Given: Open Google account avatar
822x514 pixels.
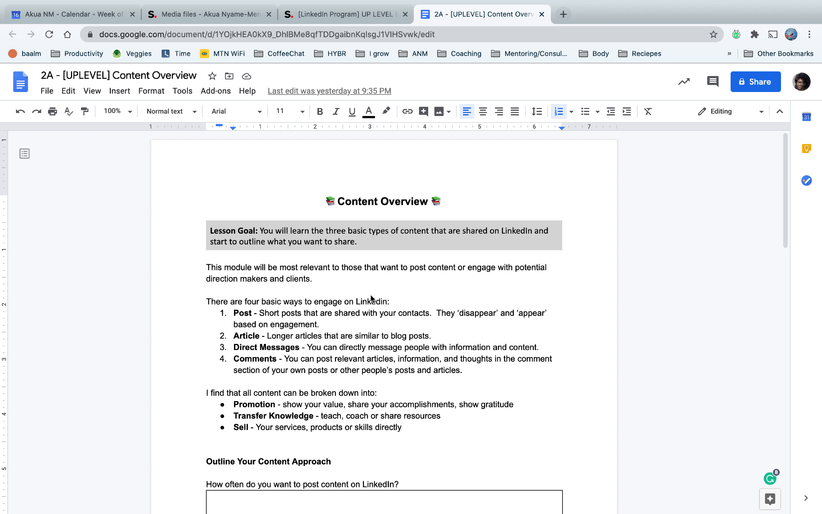Looking at the screenshot, I should pos(801,82).
